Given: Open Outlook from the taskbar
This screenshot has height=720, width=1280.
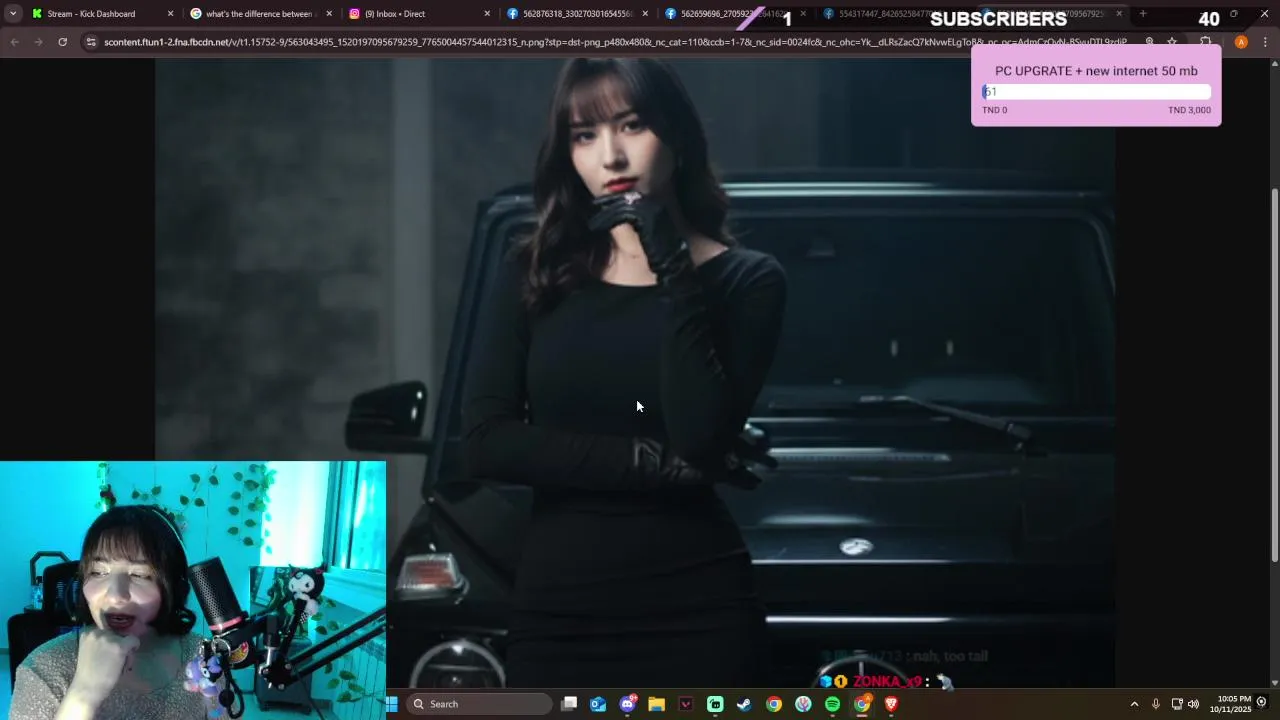Looking at the screenshot, I should coord(598,704).
